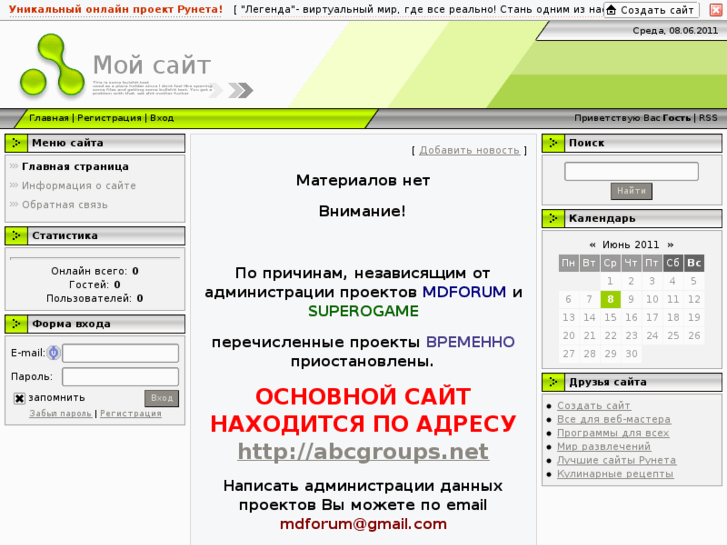Open Вход in the top navigation bar
Viewport: 727px width, 545px height.
point(162,118)
